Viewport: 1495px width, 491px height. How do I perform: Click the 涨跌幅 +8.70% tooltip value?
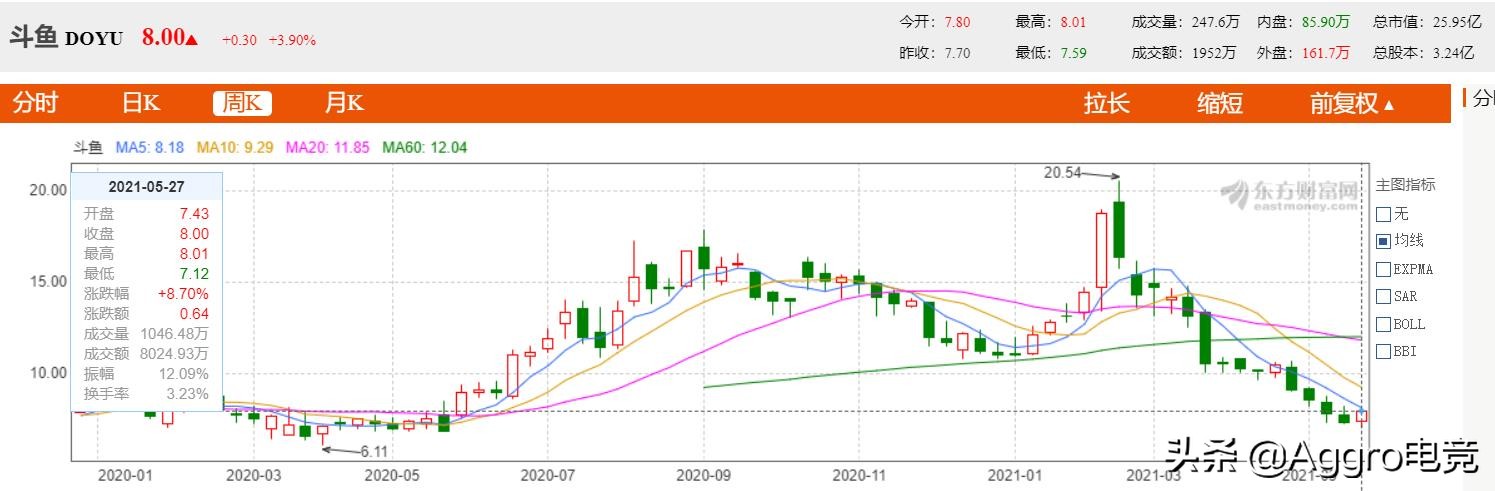182,293
